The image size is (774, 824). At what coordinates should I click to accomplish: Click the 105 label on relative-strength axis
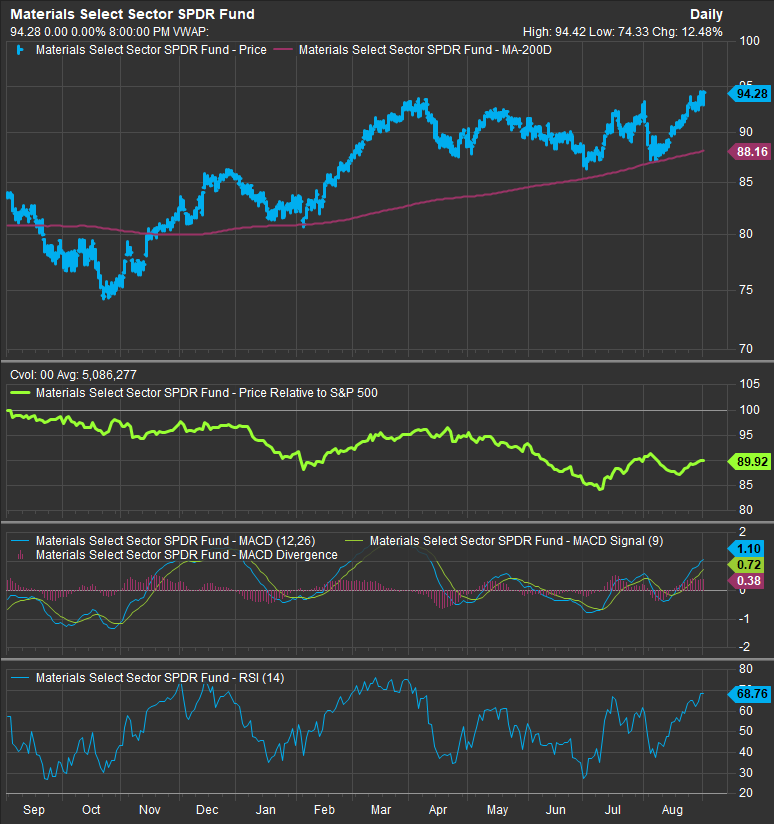tap(749, 384)
